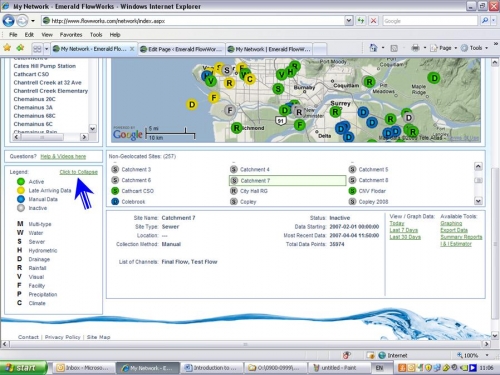Viewport: 500px width, 375px height.
Task: Click the green S marker for CNV Flodar
Action: click(352, 191)
